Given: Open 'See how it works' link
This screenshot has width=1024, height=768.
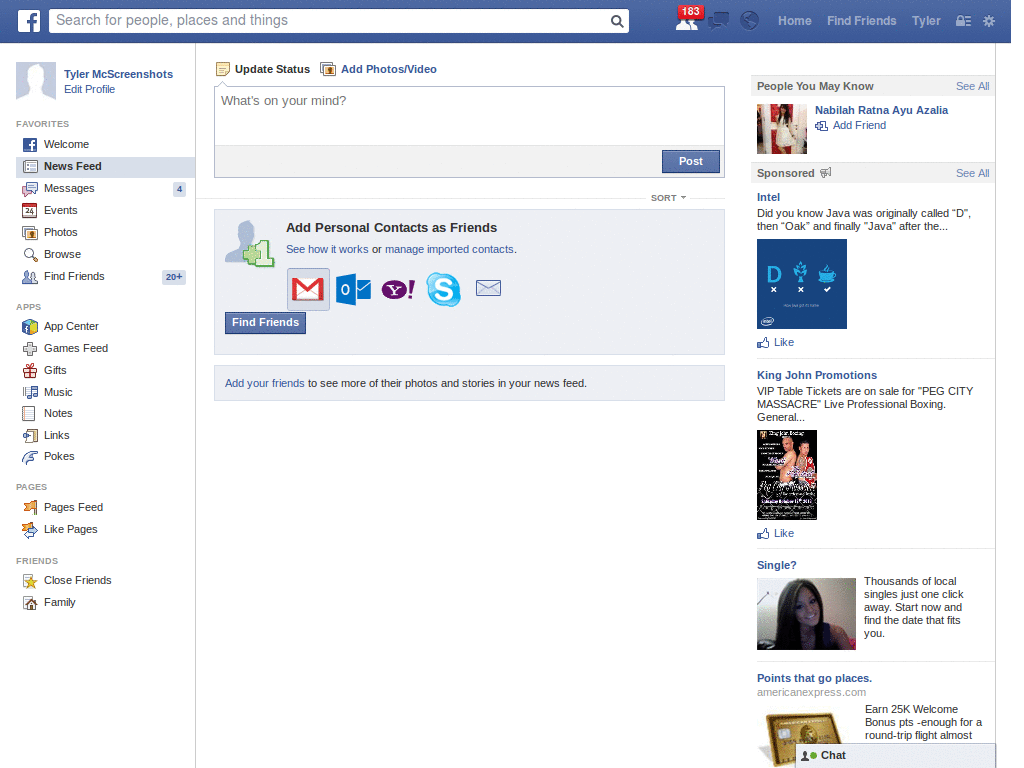Looking at the screenshot, I should tap(327, 249).
